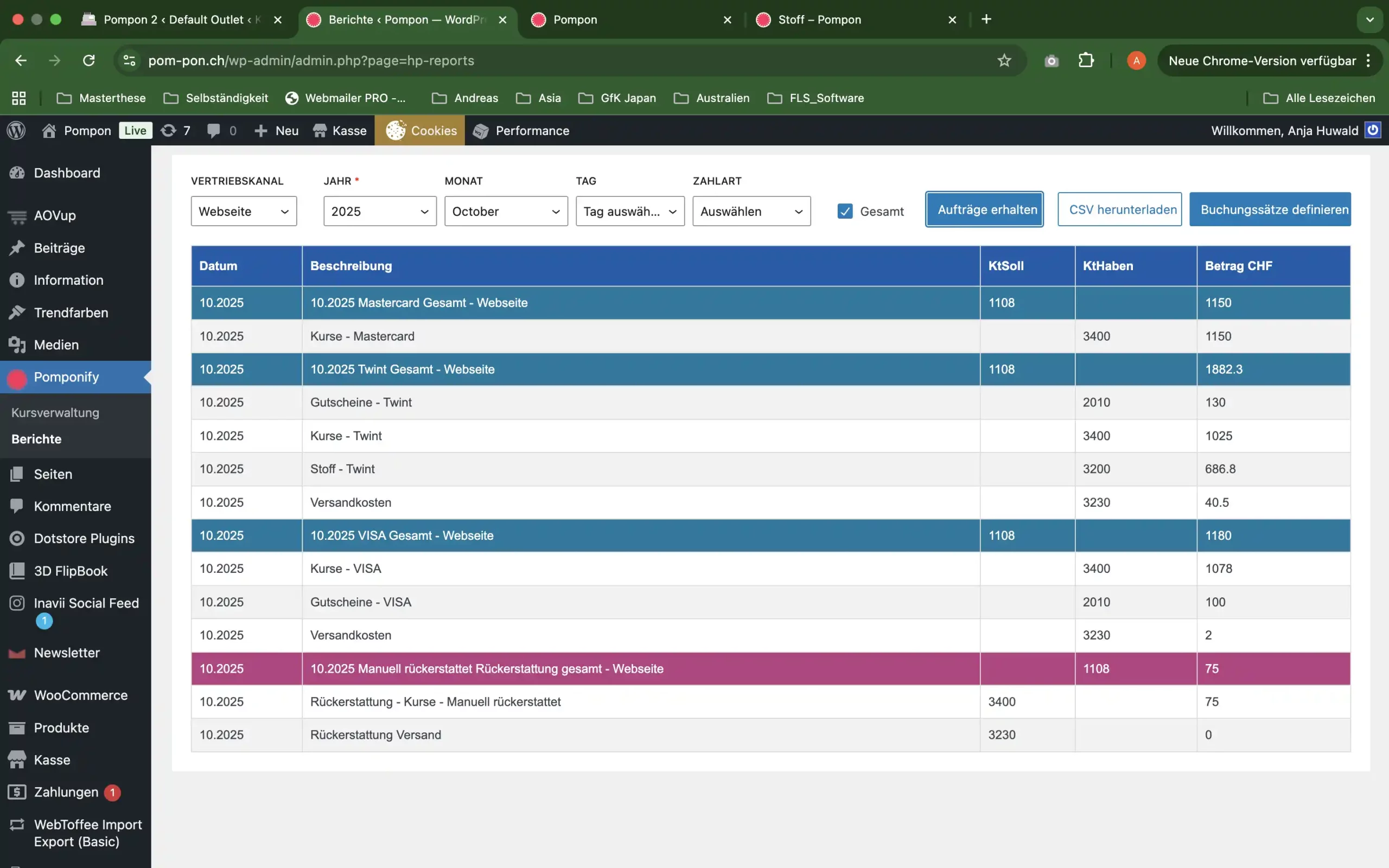
Task: Switch to the Stoff – Pompon tab
Action: coord(819,20)
